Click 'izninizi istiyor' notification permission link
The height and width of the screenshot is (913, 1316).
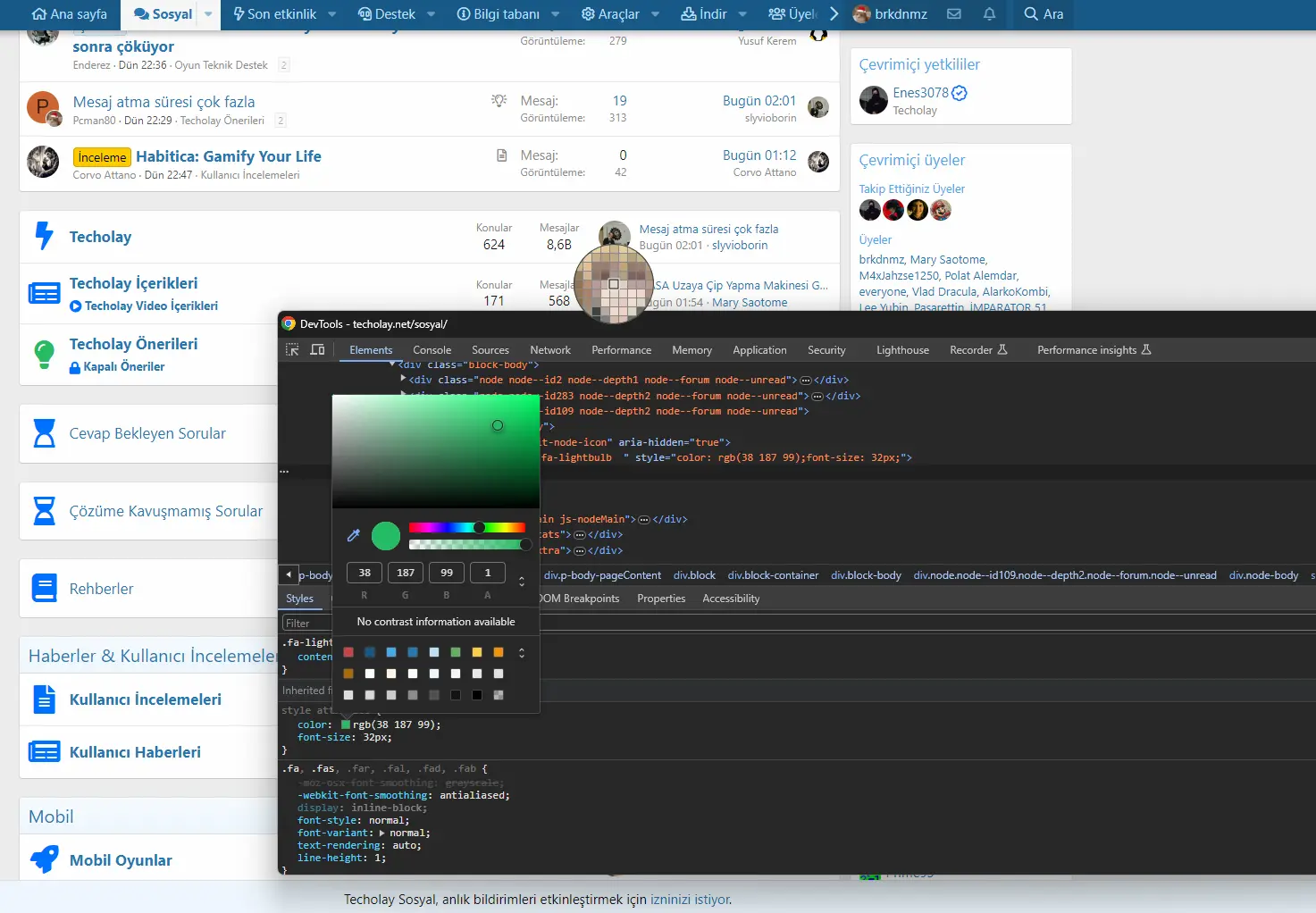690,900
